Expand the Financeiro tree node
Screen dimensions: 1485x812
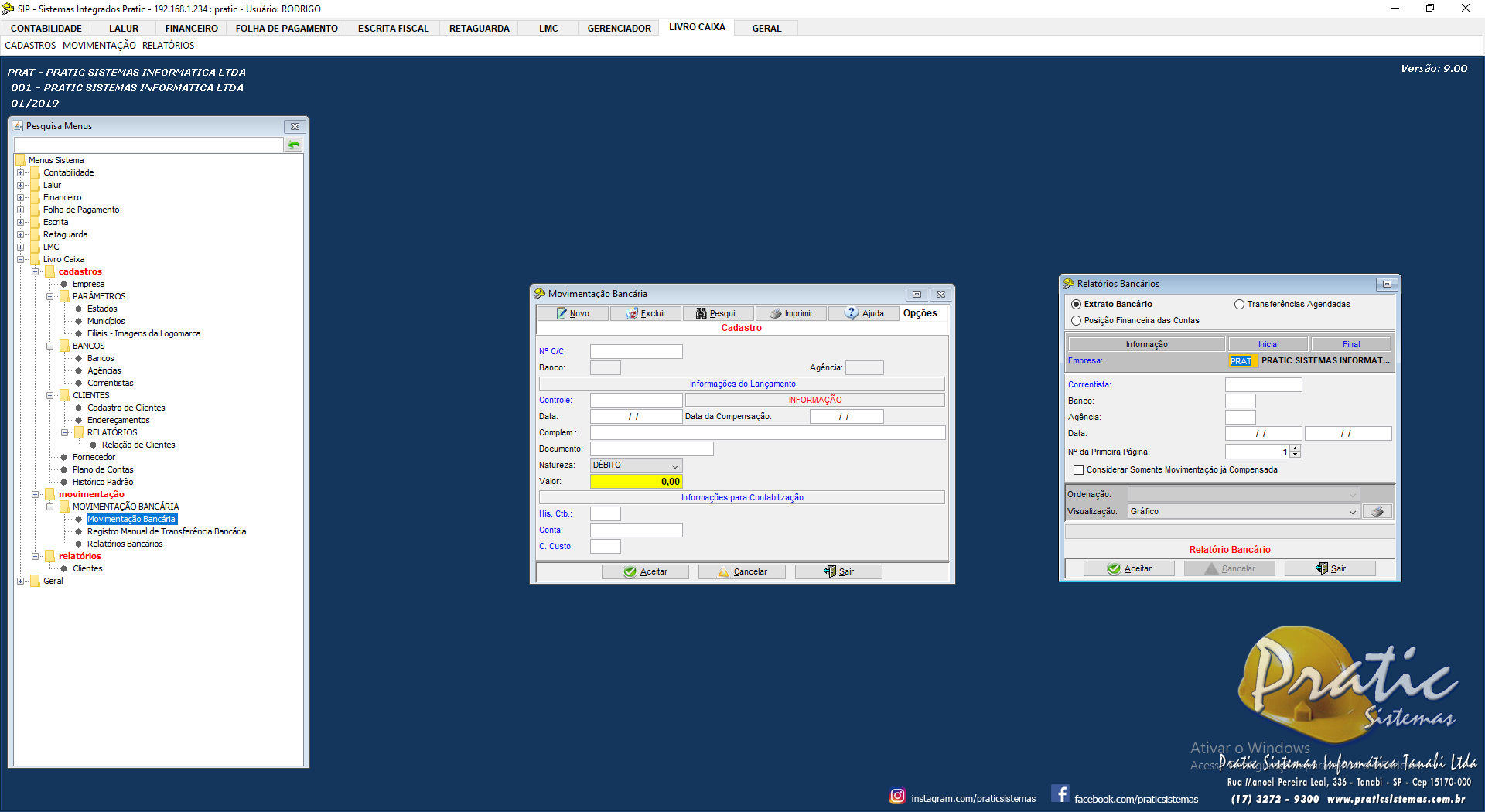click(21, 198)
